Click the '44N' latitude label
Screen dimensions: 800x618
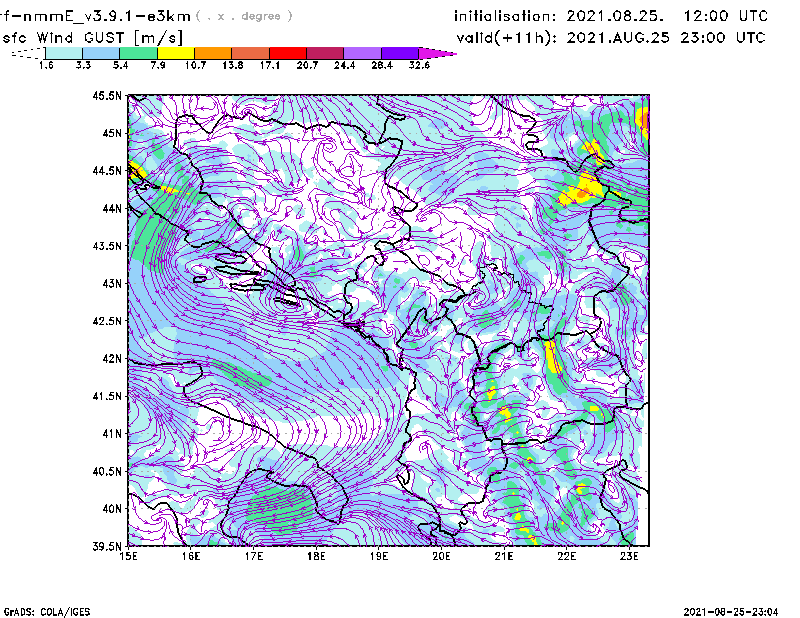pyautogui.click(x=112, y=208)
